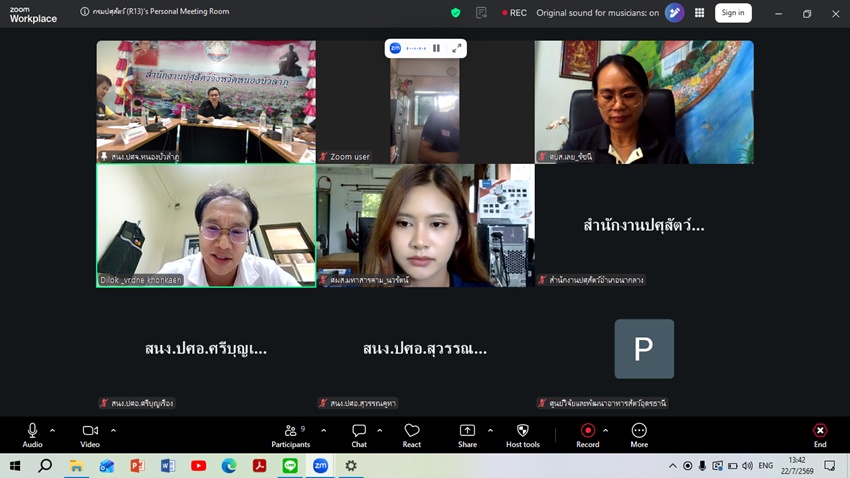Expand the video options arrow

coord(113,431)
